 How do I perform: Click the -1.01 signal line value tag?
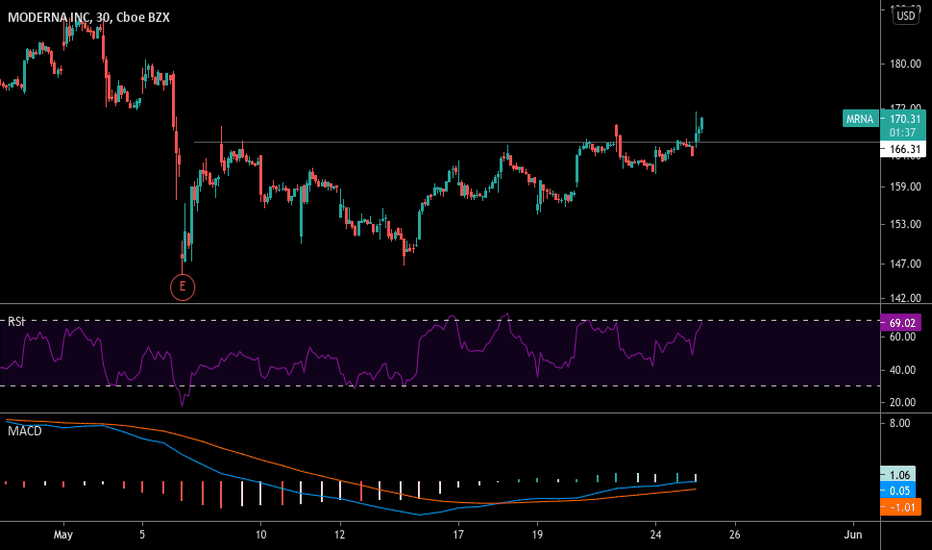click(x=900, y=507)
